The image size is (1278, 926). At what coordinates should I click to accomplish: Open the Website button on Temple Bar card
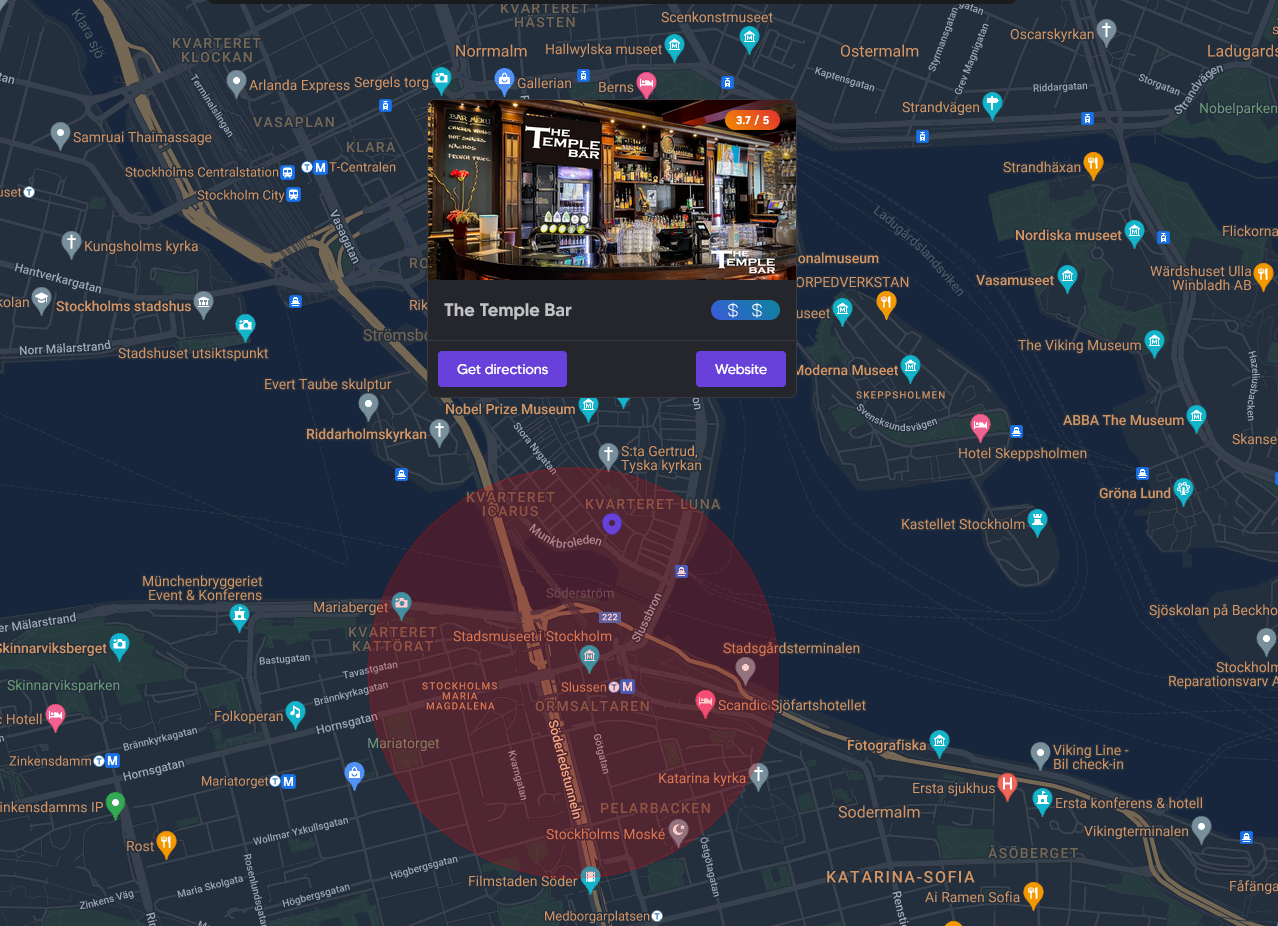tap(741, 369)
